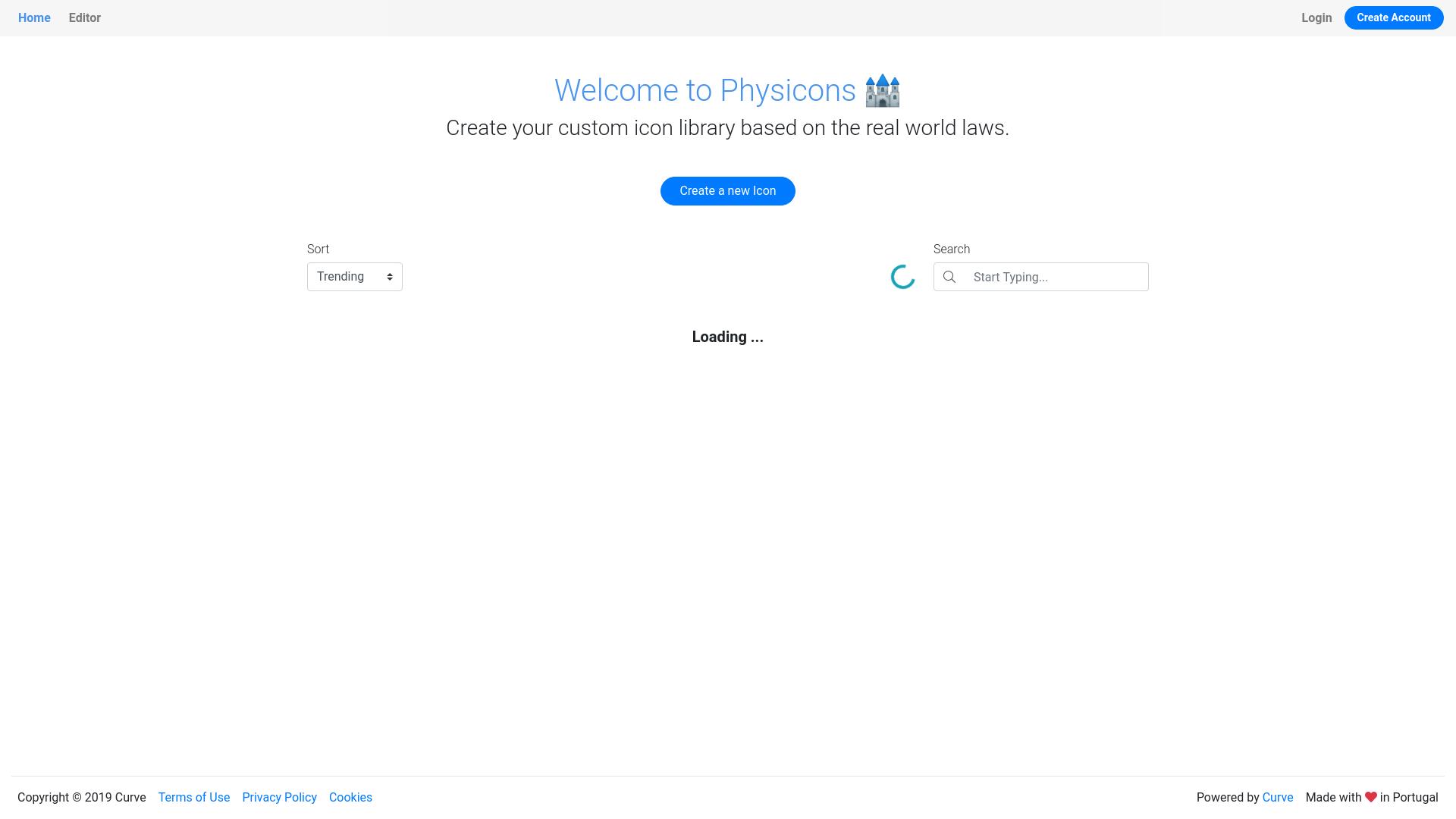Viewport: 1456px width, 819px height.
Task: Click the magnifying glass search icon
Action: tap(949, 277)
